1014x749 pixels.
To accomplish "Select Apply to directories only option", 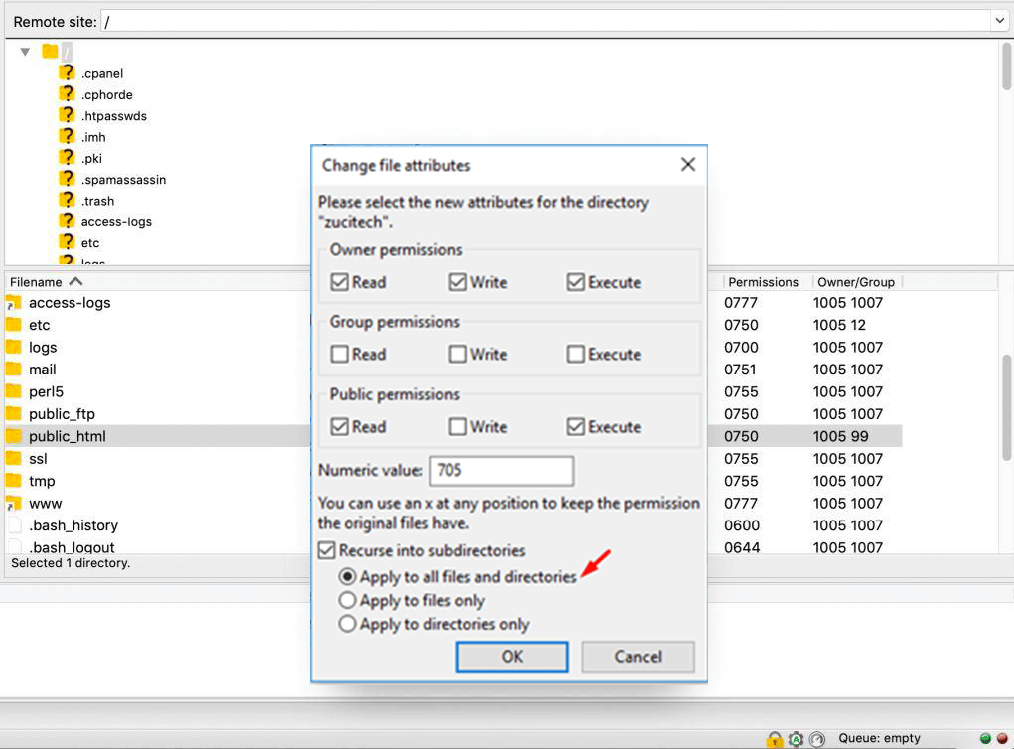I will 347,624.
